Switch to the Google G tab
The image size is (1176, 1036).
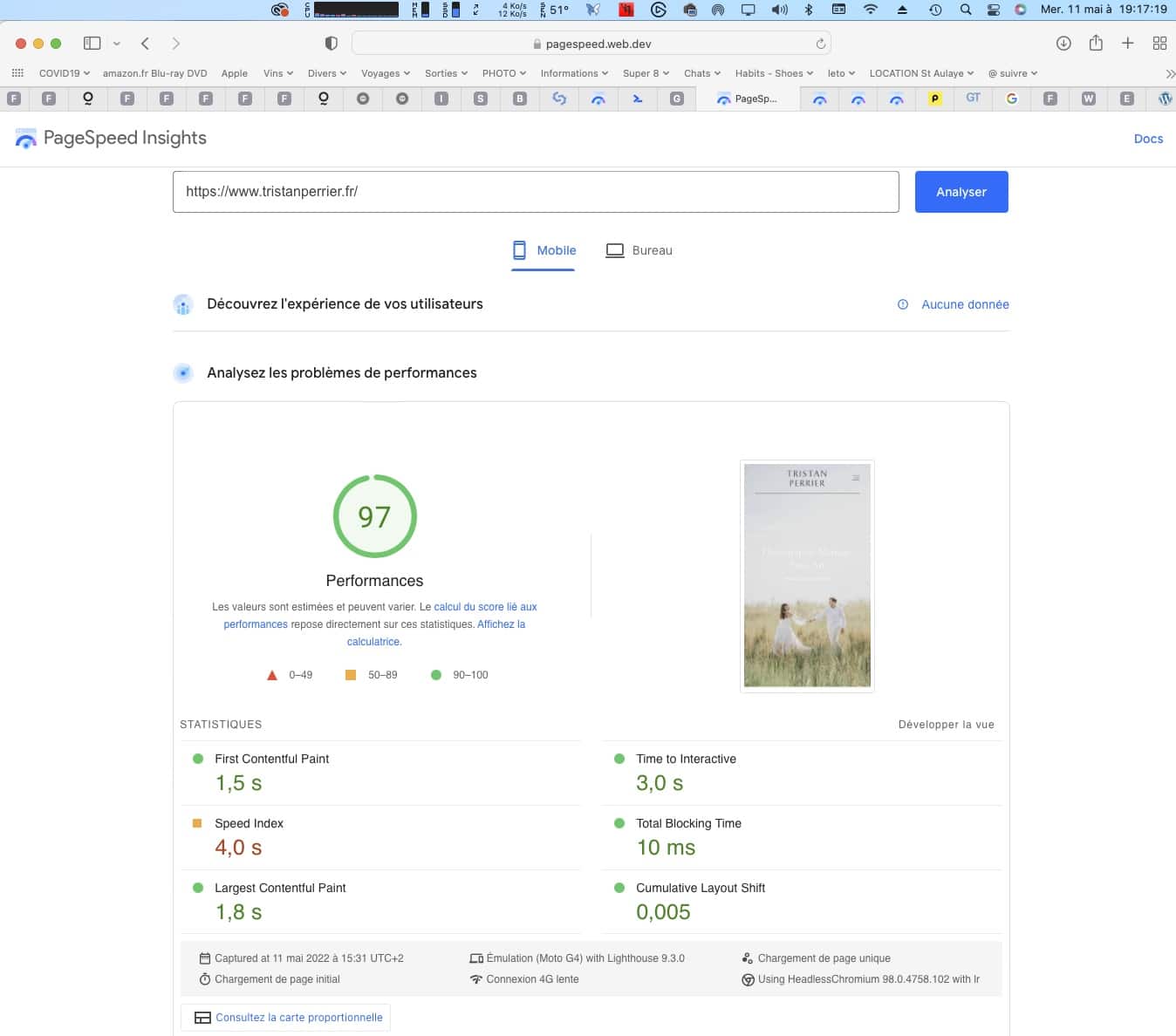click(1011, 99)
